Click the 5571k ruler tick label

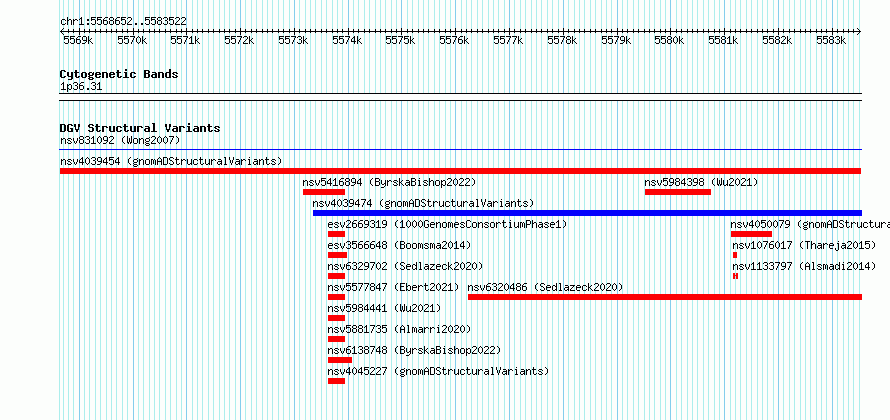[186, 41]
